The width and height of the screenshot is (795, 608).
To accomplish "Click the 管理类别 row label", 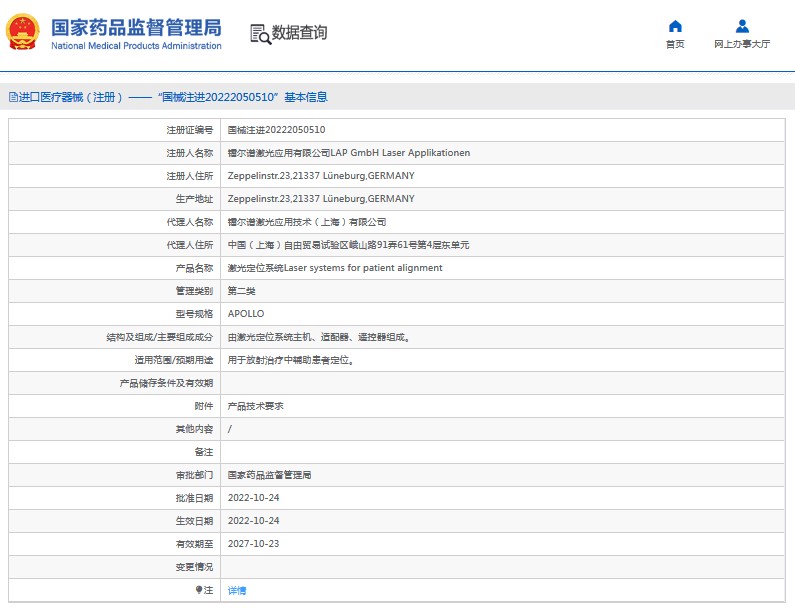I will click(194, 291).
